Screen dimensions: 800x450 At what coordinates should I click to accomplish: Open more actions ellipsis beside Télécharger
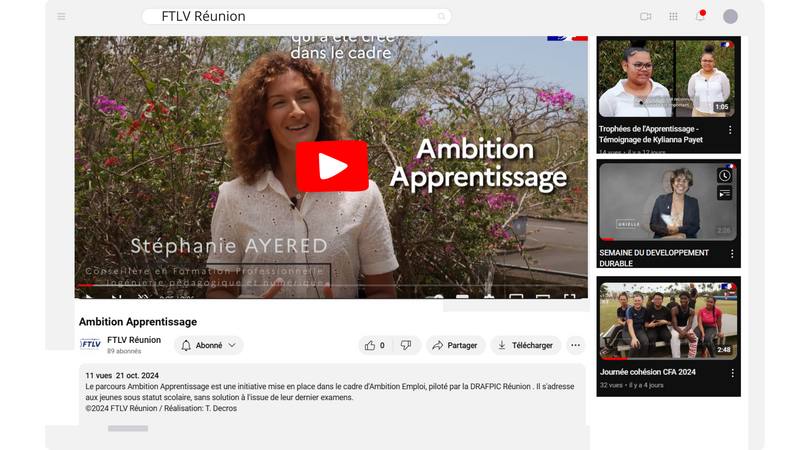(576, 345)
